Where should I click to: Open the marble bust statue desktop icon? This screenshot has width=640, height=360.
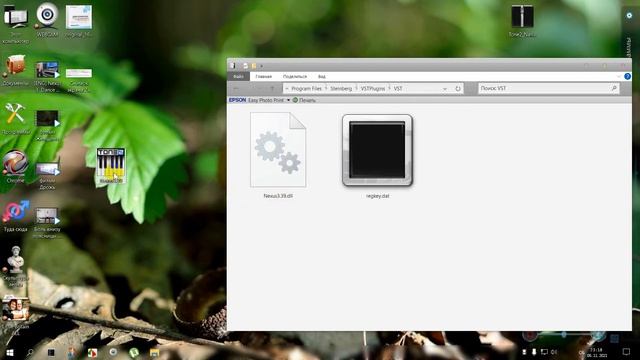(16, 265)
